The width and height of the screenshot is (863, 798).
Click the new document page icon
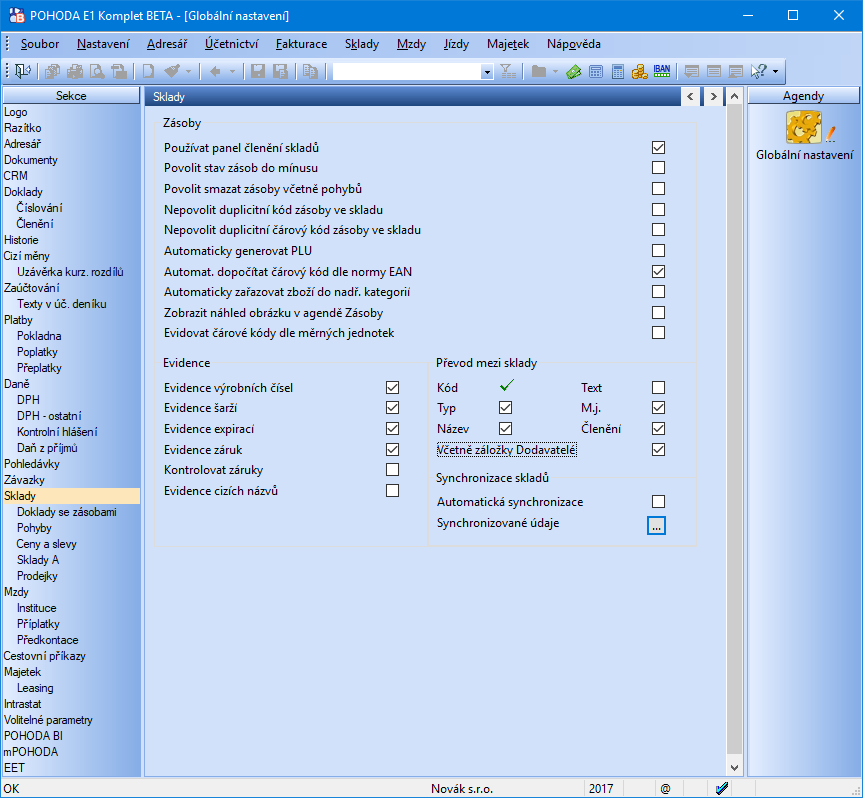coord(148,71)
